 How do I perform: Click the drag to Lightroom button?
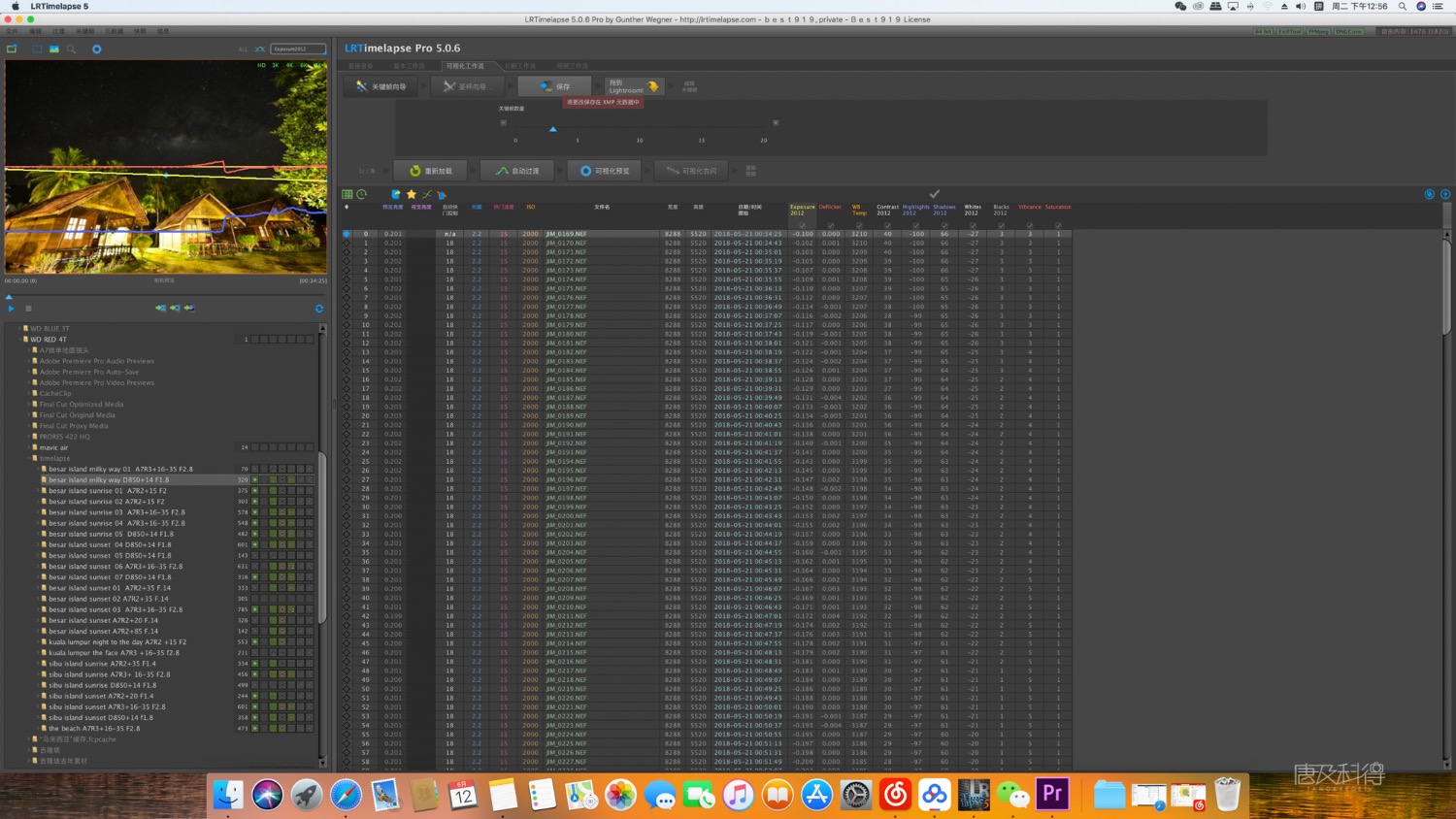coord(633,86)
